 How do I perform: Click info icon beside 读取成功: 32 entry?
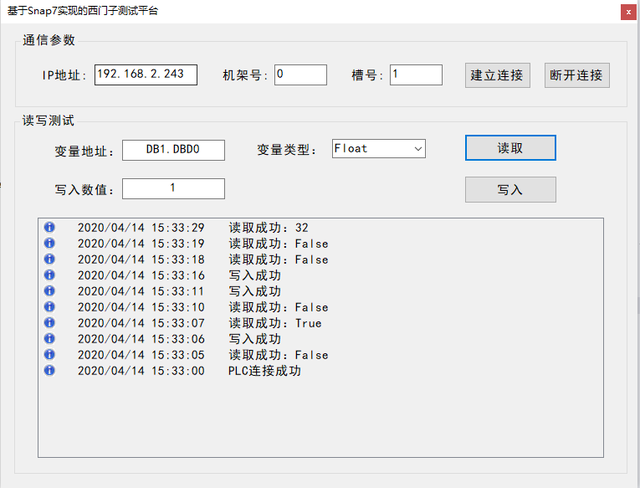coord(49,227)
